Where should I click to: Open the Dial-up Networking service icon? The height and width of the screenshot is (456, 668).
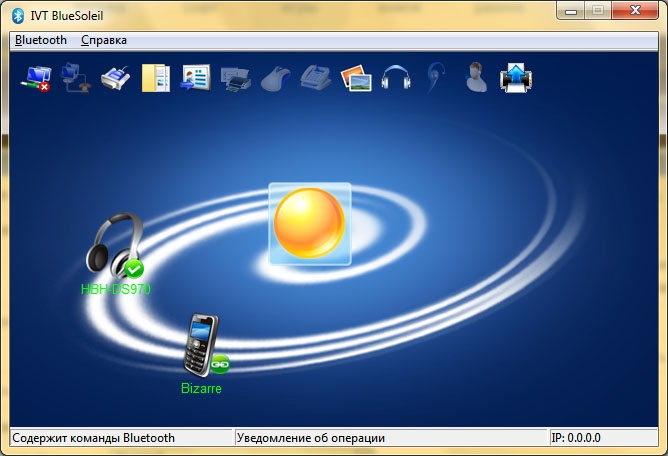(x=76, y=77)
